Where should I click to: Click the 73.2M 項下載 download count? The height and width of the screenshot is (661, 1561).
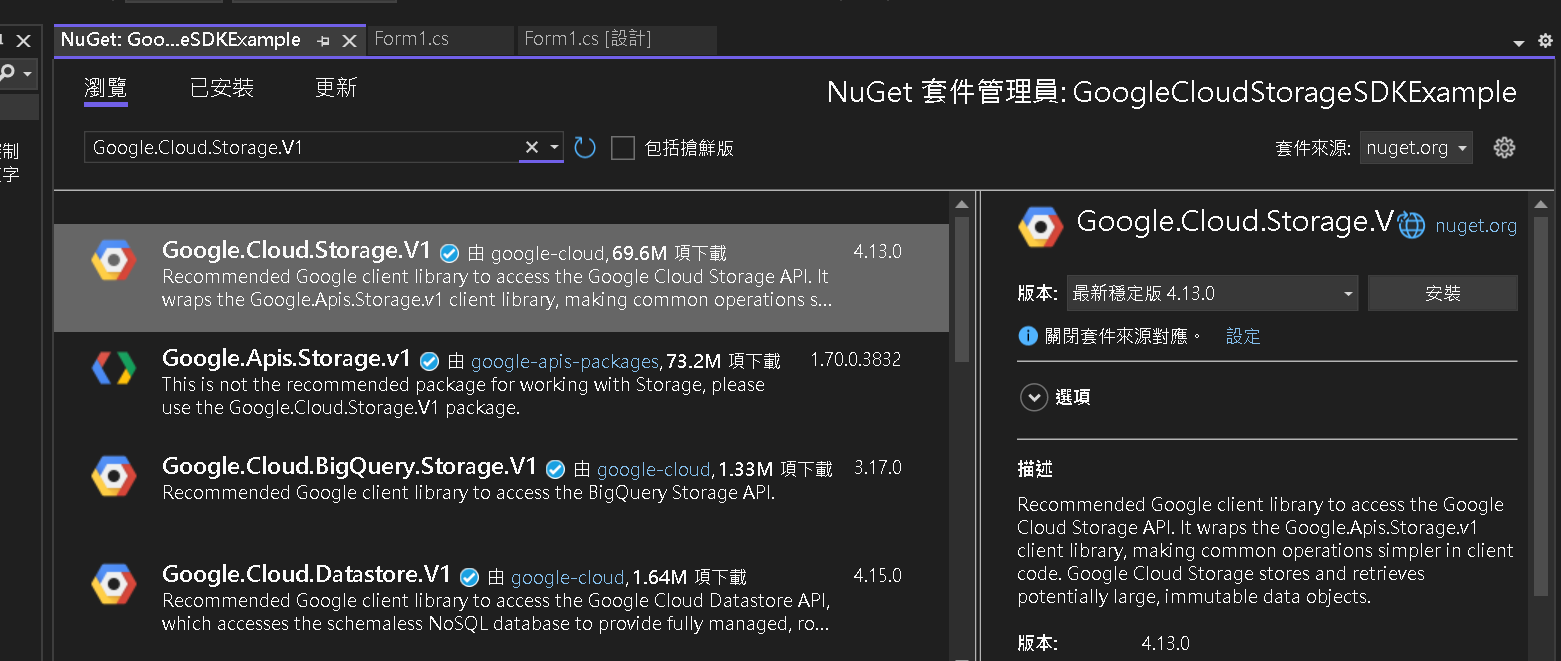coord(722,361)
